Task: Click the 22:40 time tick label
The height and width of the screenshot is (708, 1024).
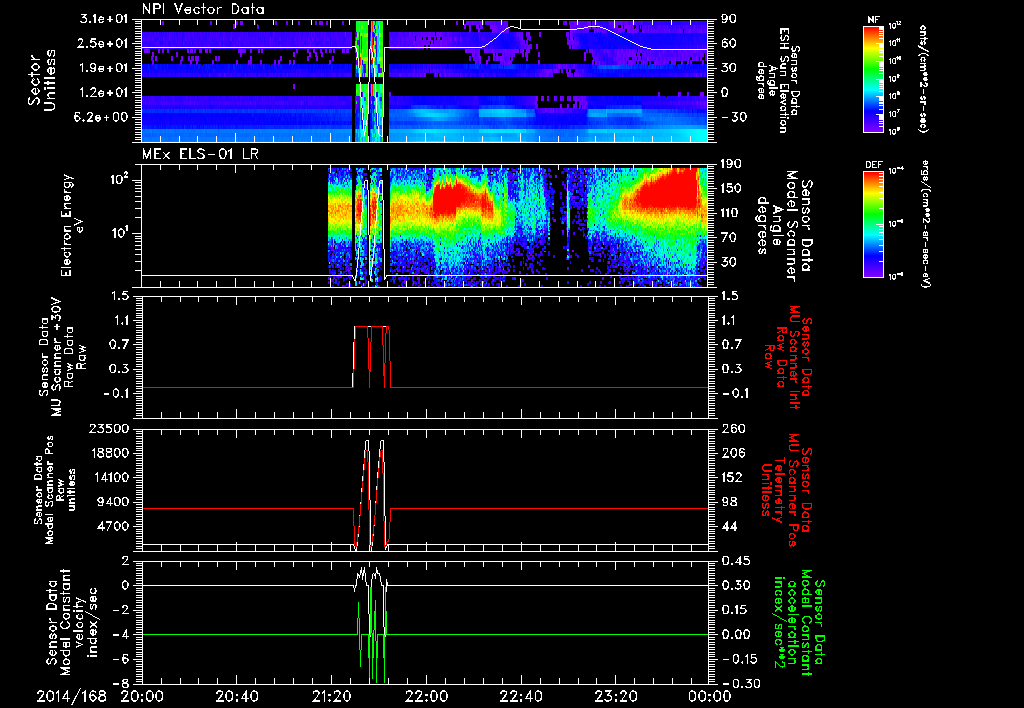Action: click(x=521, y=696)
